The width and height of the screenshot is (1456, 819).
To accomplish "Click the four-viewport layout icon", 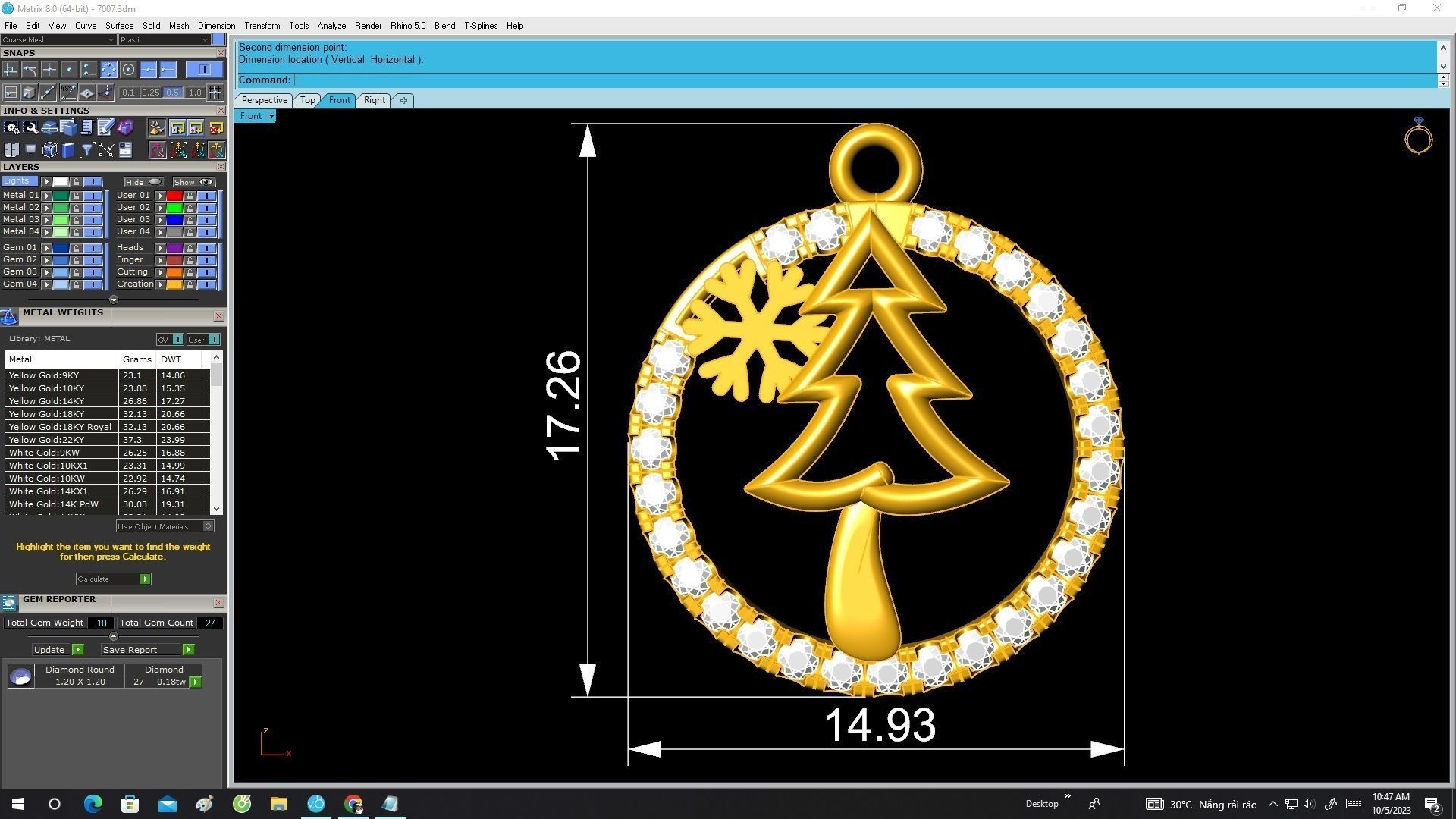I will [x=11, y=150].
